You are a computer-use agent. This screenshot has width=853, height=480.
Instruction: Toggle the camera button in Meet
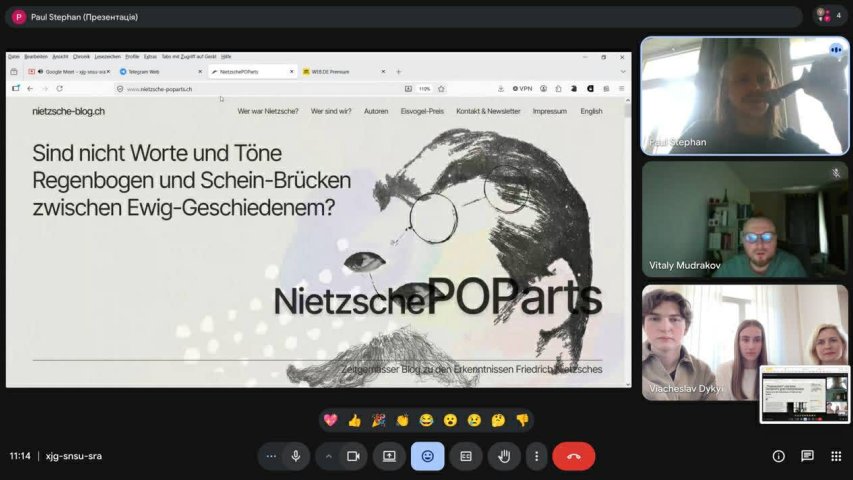pos(353,456)
